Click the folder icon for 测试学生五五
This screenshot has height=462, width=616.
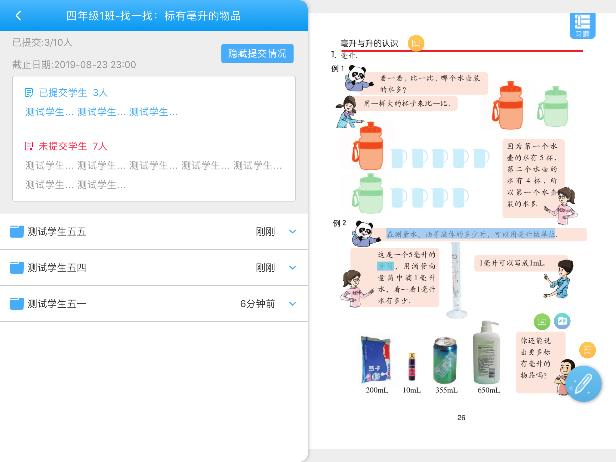coord(17,231)
